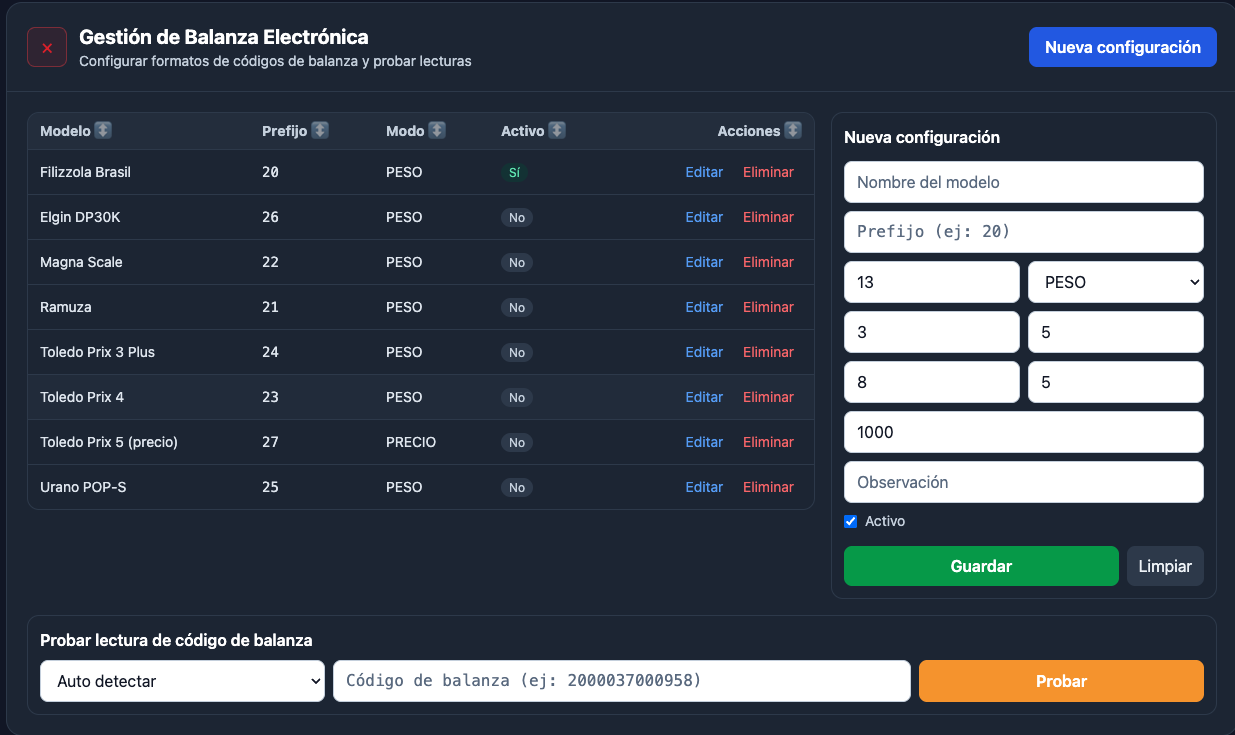The height and width of the screenshot is (735, 1235).
Task: Open the 'Auto detectar' balanza selector
Action: click(x=182, y=681)
